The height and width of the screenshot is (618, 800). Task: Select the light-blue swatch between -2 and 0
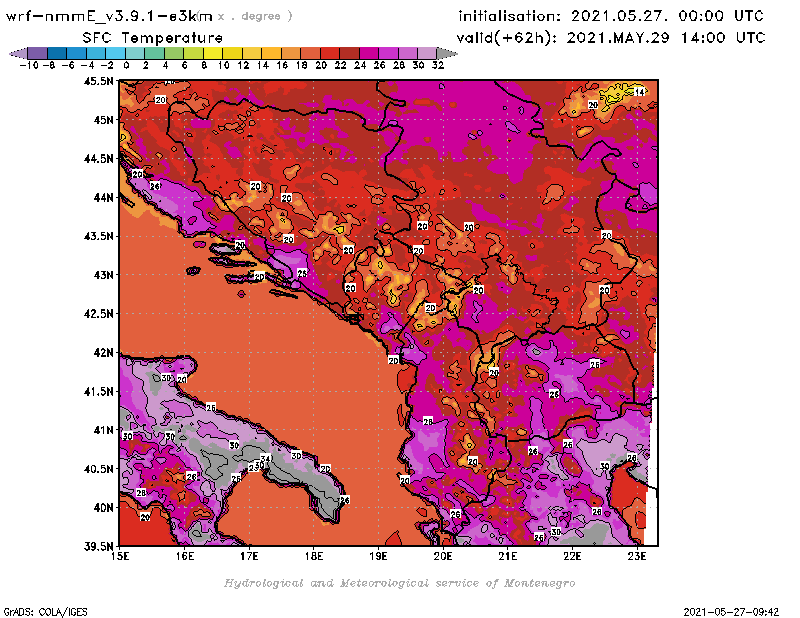click(115, 53)
